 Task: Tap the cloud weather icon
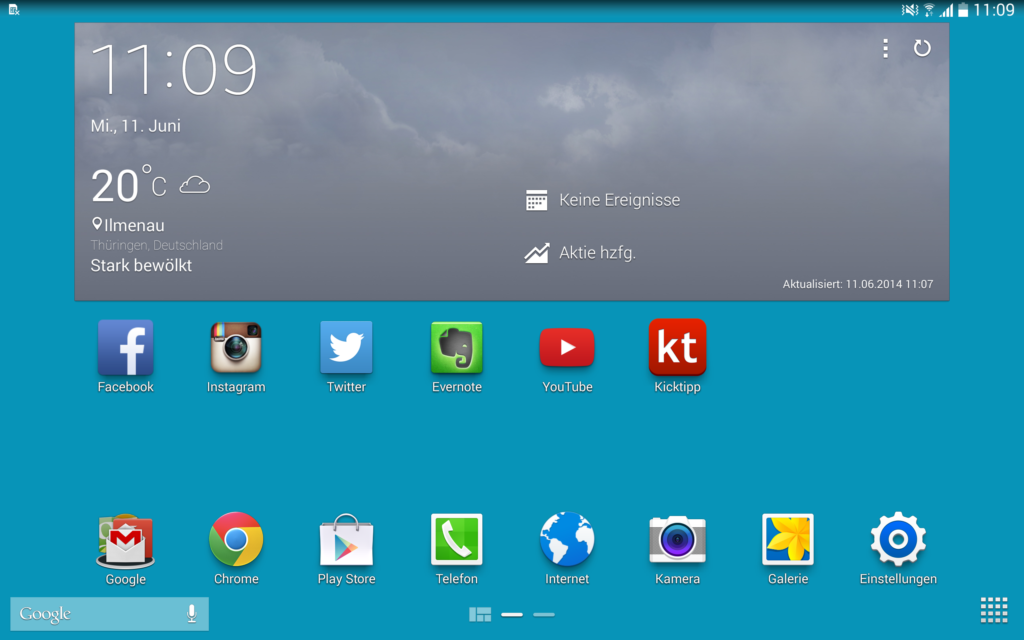click(x=195, y=185)
